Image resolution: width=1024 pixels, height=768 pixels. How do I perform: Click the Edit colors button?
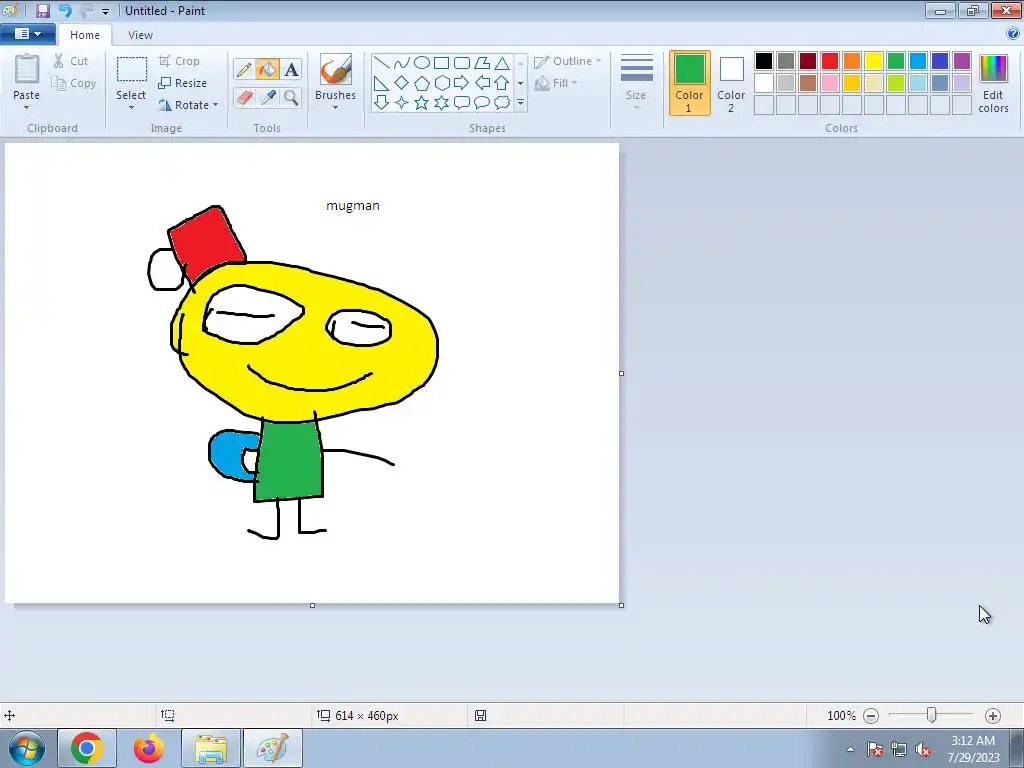tap(993, 83)
